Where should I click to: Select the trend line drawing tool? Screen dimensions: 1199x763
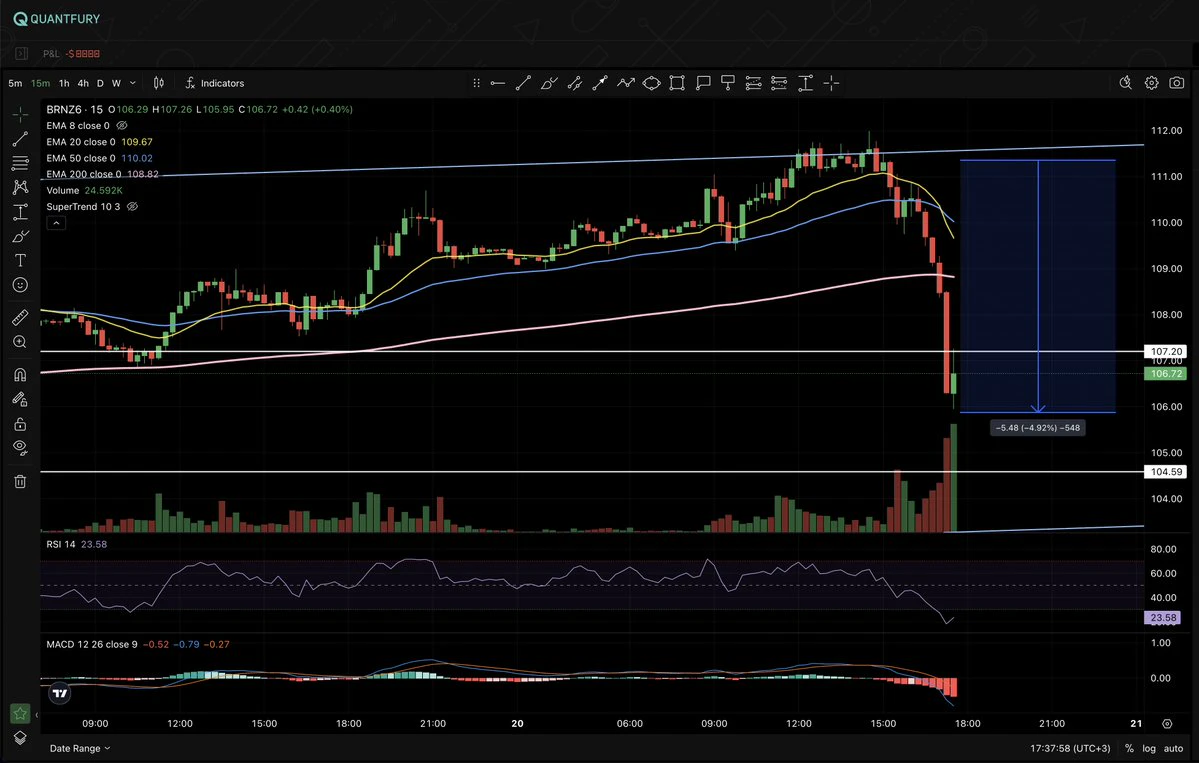[21, 139]
